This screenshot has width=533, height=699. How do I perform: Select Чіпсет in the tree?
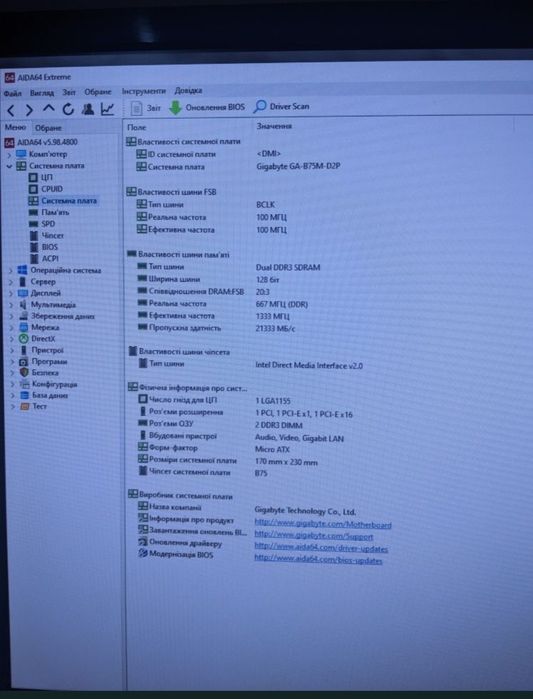point(46,235)
